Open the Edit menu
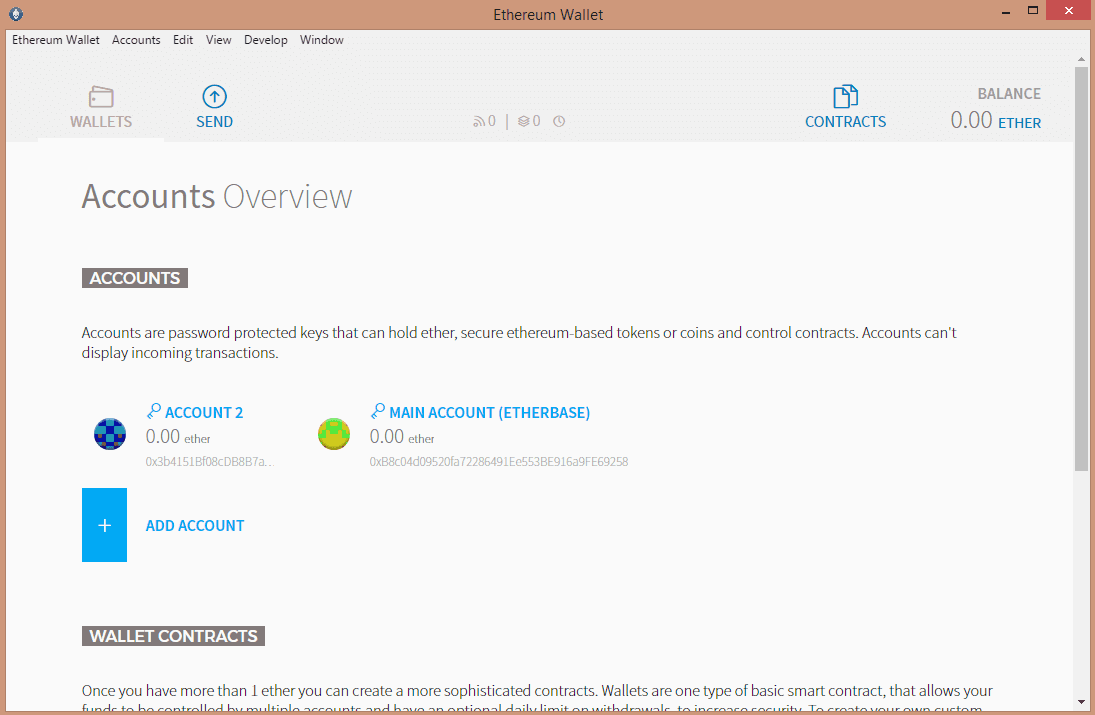The width and height of the screenshot is (1095, 715). 183,40
